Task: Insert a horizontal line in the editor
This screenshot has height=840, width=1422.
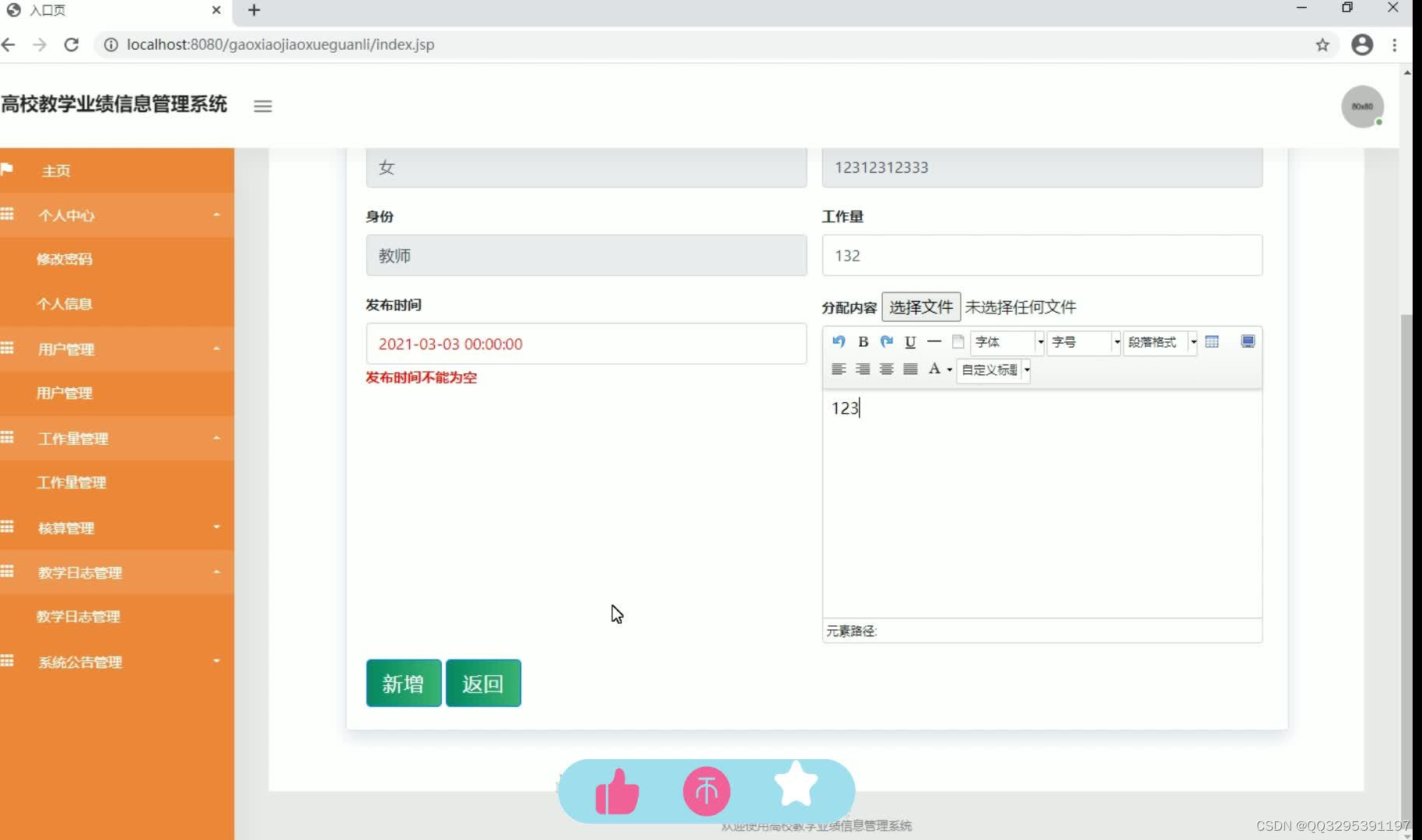Action: point(934,341)
